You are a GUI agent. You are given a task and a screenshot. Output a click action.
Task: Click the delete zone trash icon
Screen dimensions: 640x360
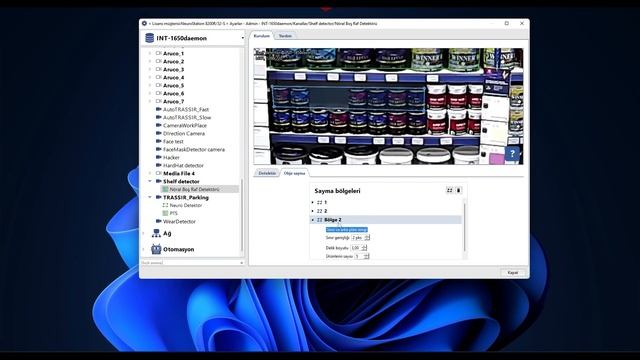458,190
